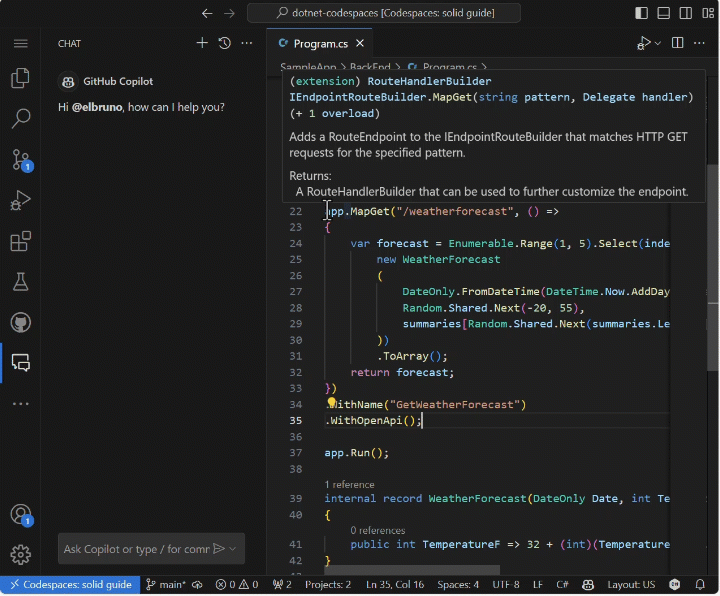
Task: Expand additional activity bar views ellipsis
Action: (20, 404)
